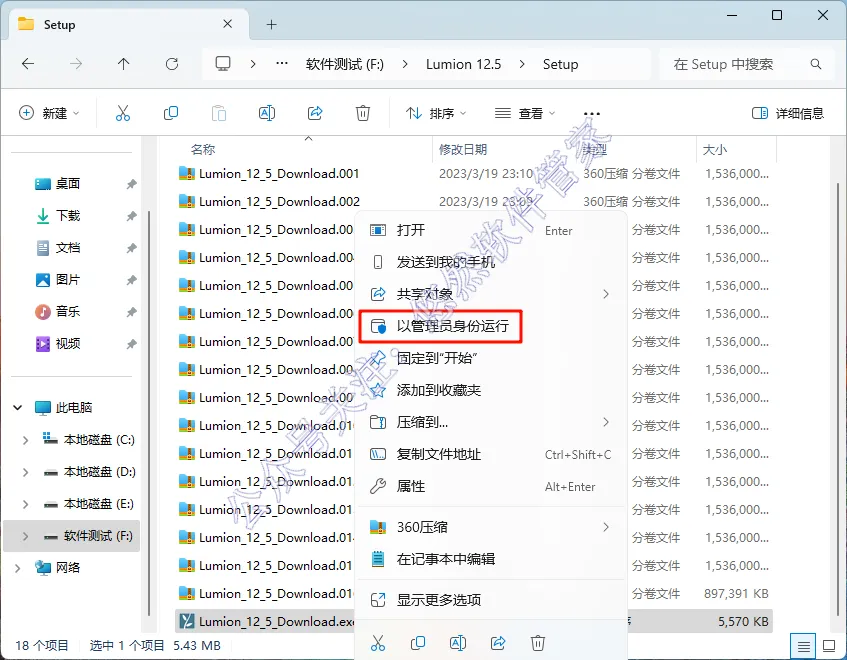The height and width of the screenshot is (660, 847).
Task: Close the Setup tab
Action: 227,24
